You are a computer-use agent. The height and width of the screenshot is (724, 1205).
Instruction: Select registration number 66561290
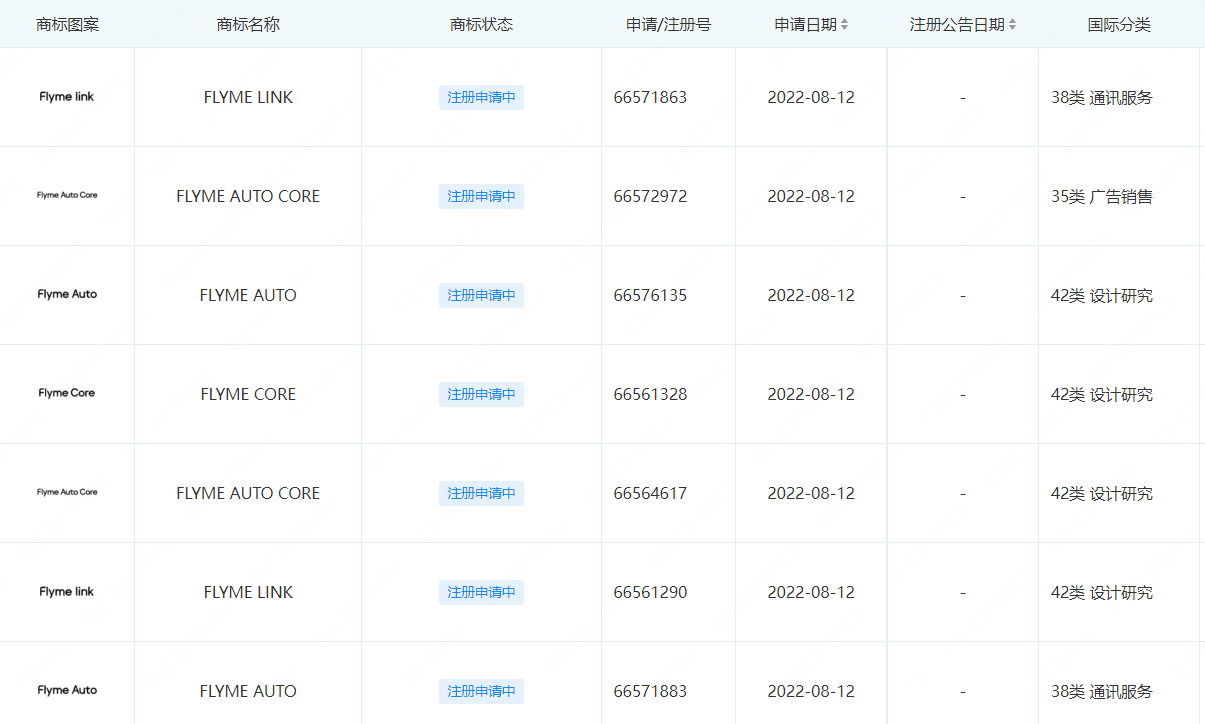650,593
